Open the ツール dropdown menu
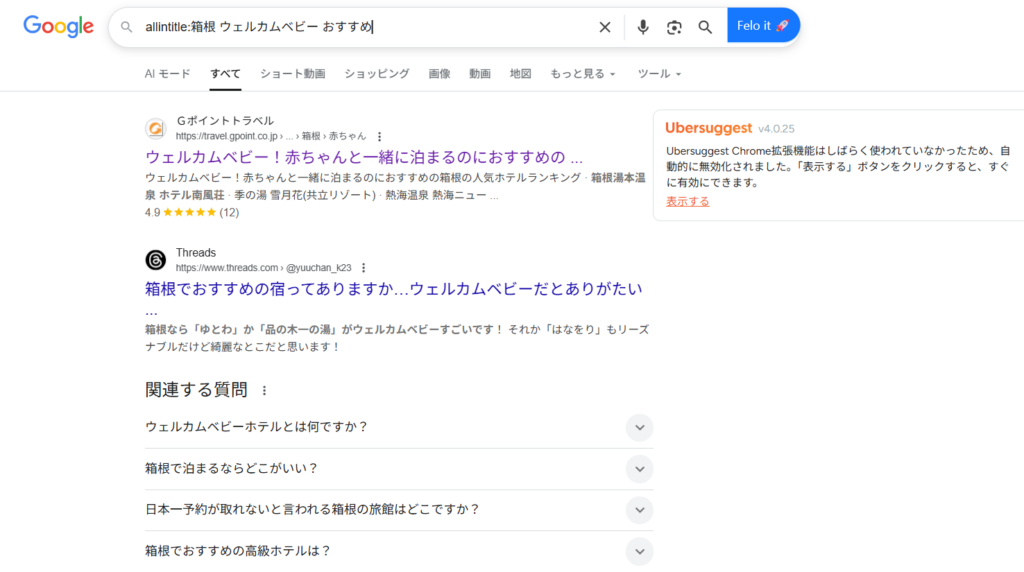Image resolution: width=1024 pixels, height=572 pixels. click(x=659, y=74)
